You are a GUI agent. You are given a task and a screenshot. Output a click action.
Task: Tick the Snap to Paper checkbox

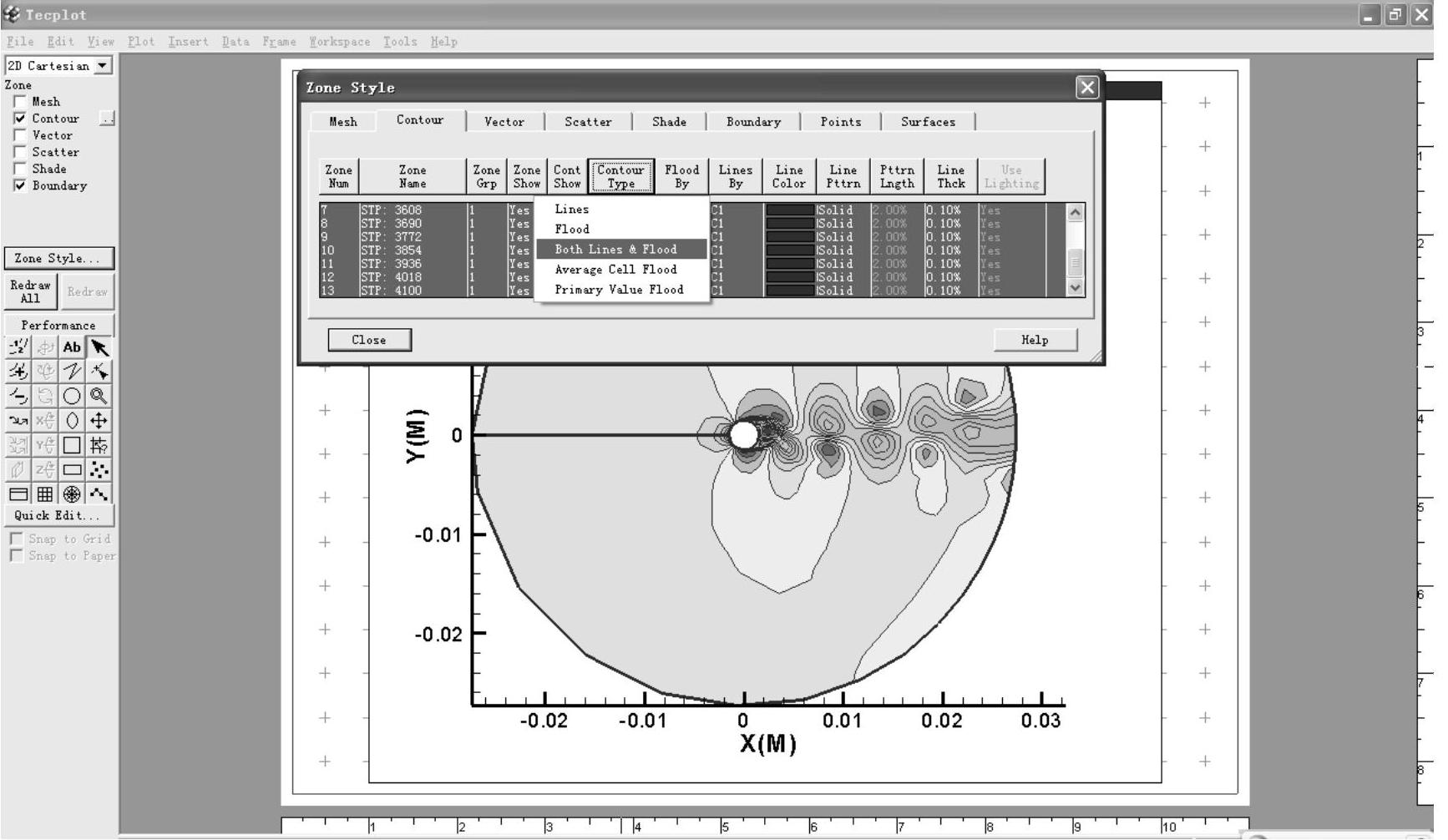(16, 556)
